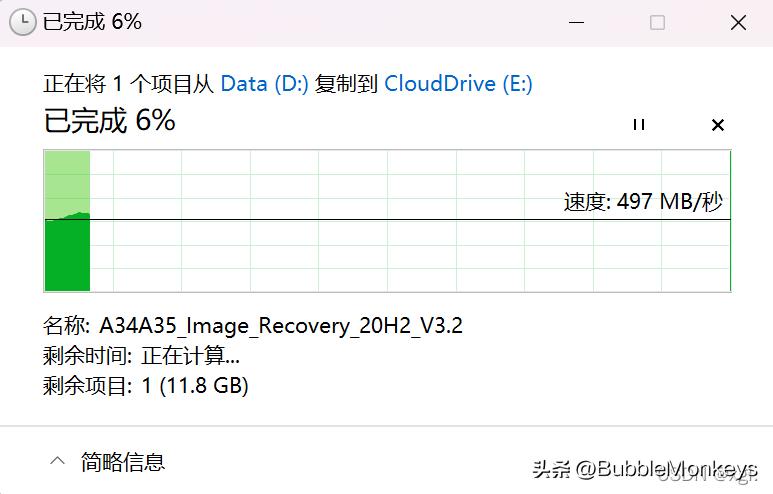Viewport: 773px width, 494px height.
Task: Click the 简略信息 label
Action: 123,462
